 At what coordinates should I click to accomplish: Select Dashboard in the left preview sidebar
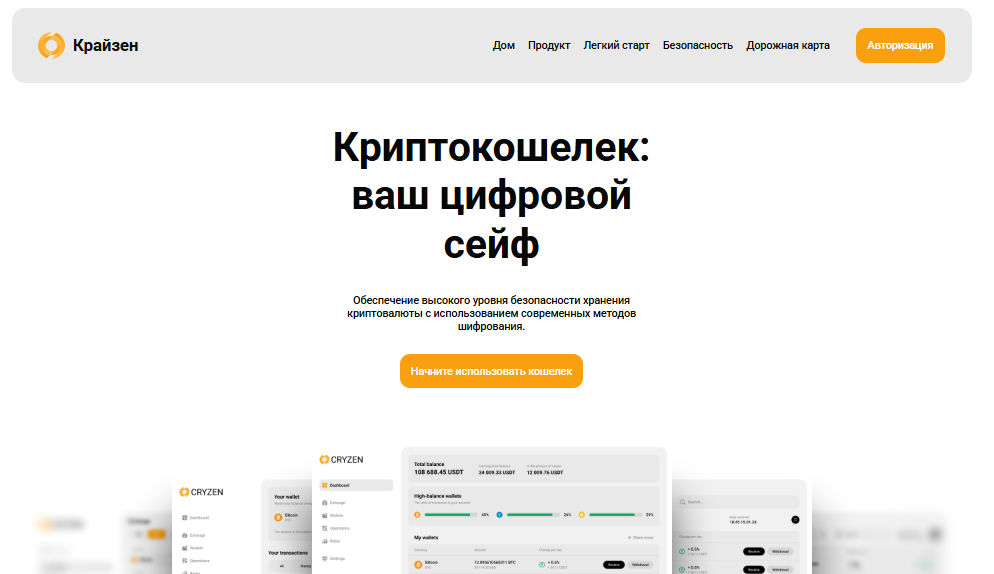[x=195, y=518]
